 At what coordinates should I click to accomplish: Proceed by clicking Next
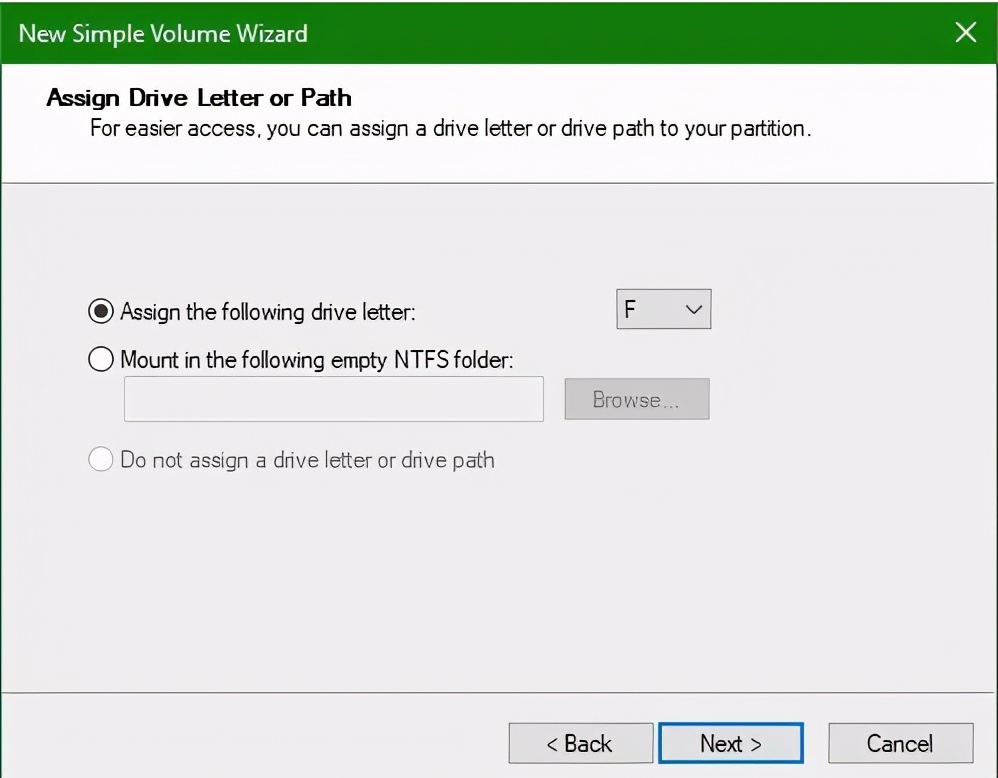coord(730,743)
